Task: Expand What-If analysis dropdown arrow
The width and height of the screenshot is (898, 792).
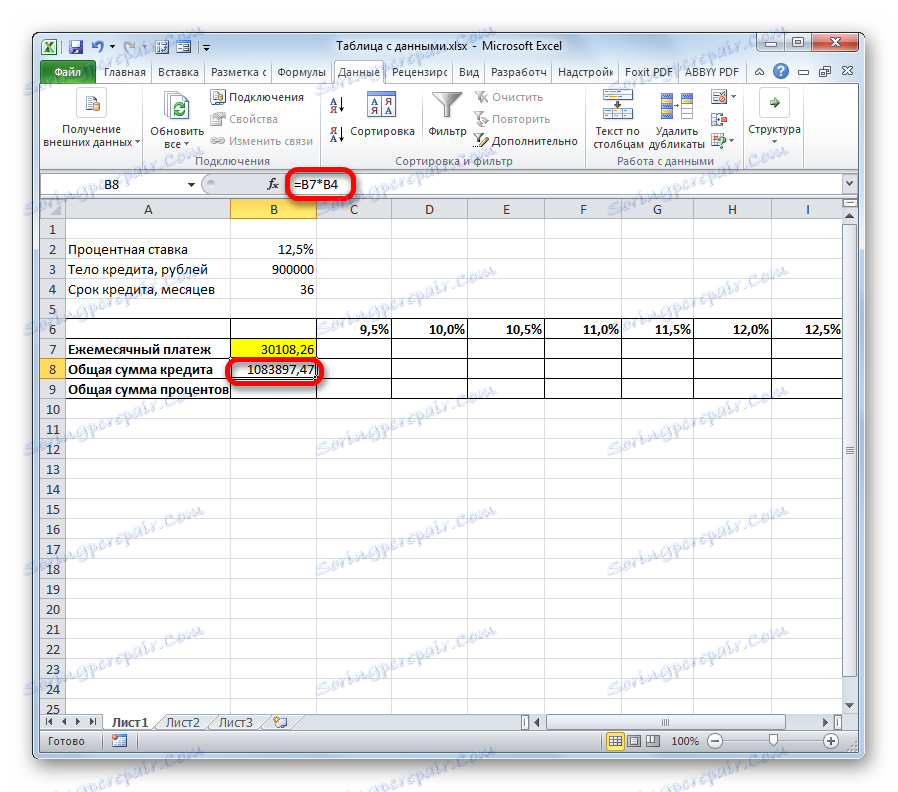Action: (x=732, y=141)
